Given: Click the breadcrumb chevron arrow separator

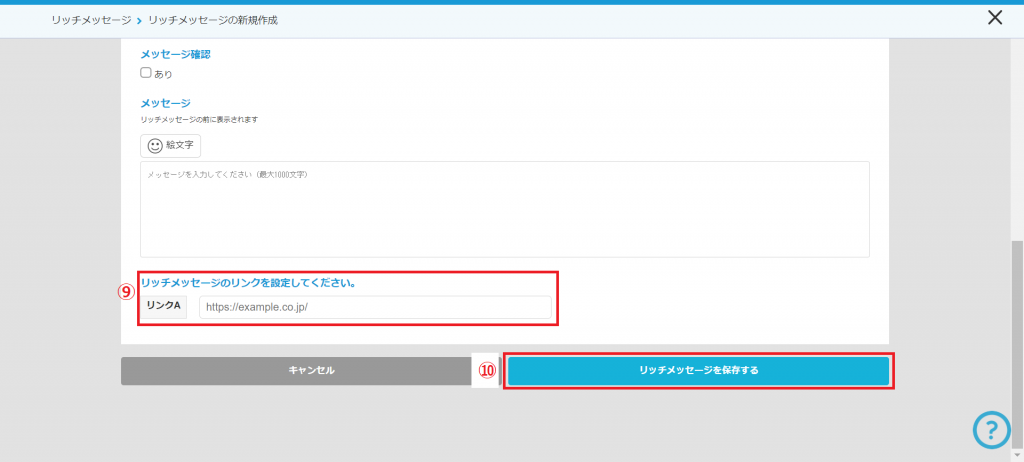Looking at the screenshot, I should click(x=139, y=20).
